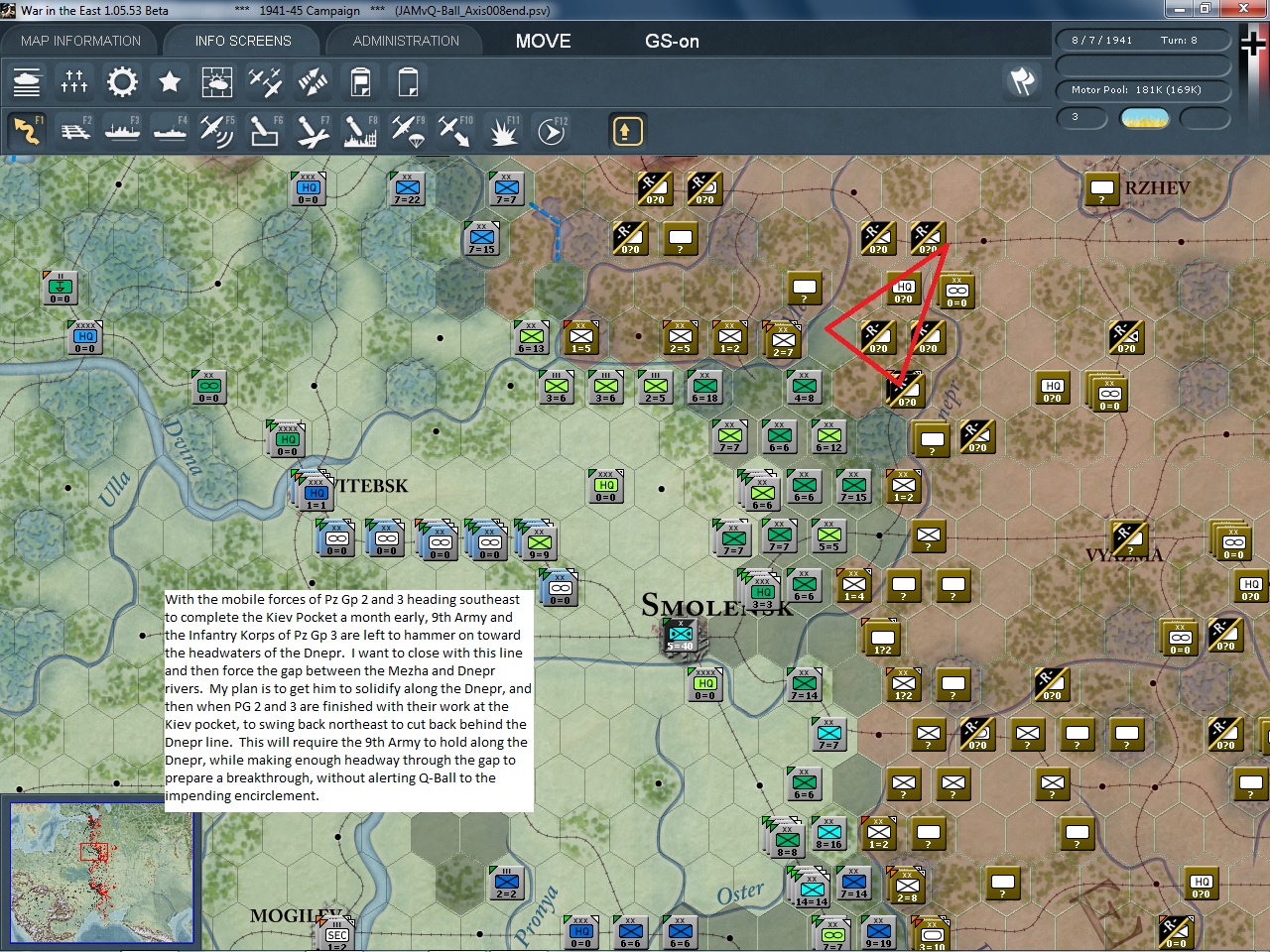Click the yellow up-arrow button
The image size is (1270, 952).
[626, 131]
